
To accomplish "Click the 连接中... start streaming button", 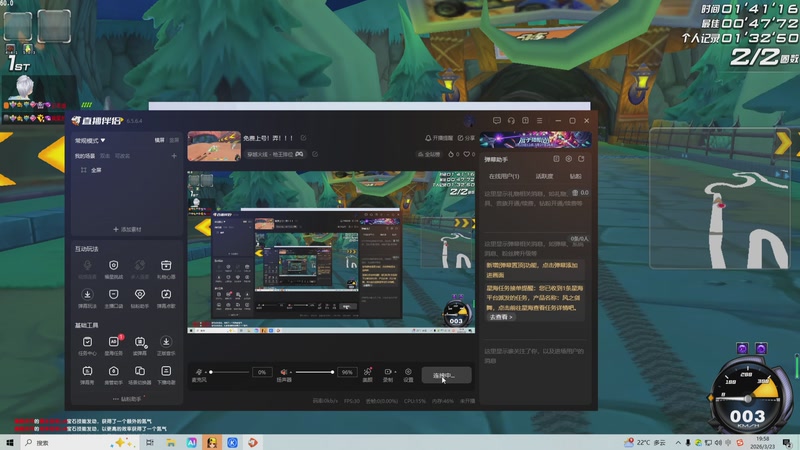I will click(x=446, y=376).
